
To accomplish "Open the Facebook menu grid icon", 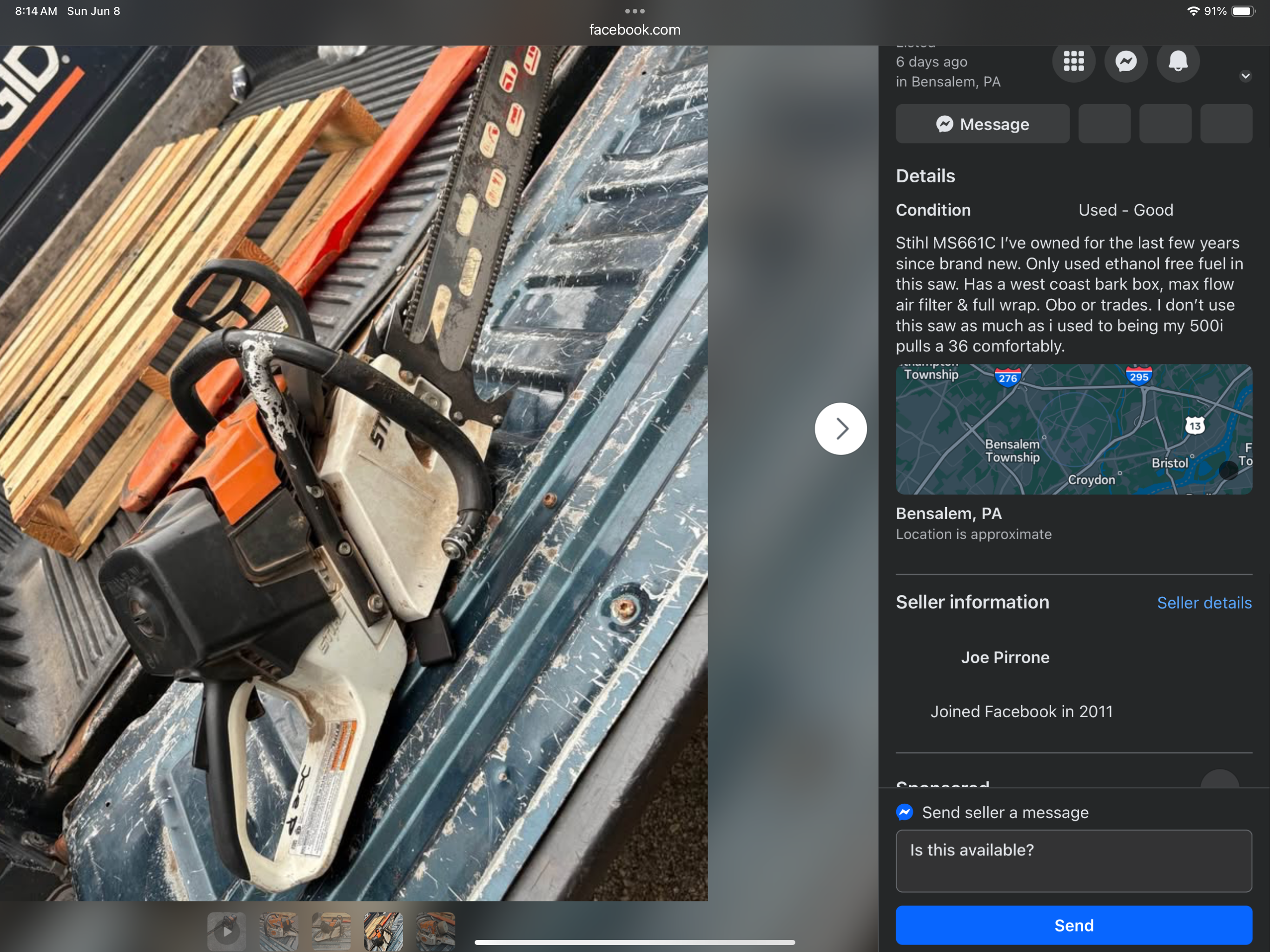I will tap(1074, 61).
